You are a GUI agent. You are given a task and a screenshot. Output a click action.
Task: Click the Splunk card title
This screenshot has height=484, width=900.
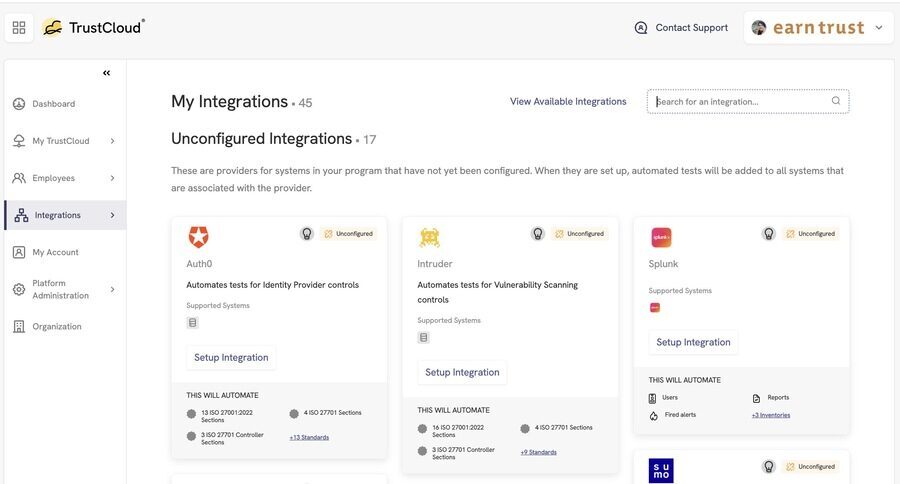pos(663,264)
